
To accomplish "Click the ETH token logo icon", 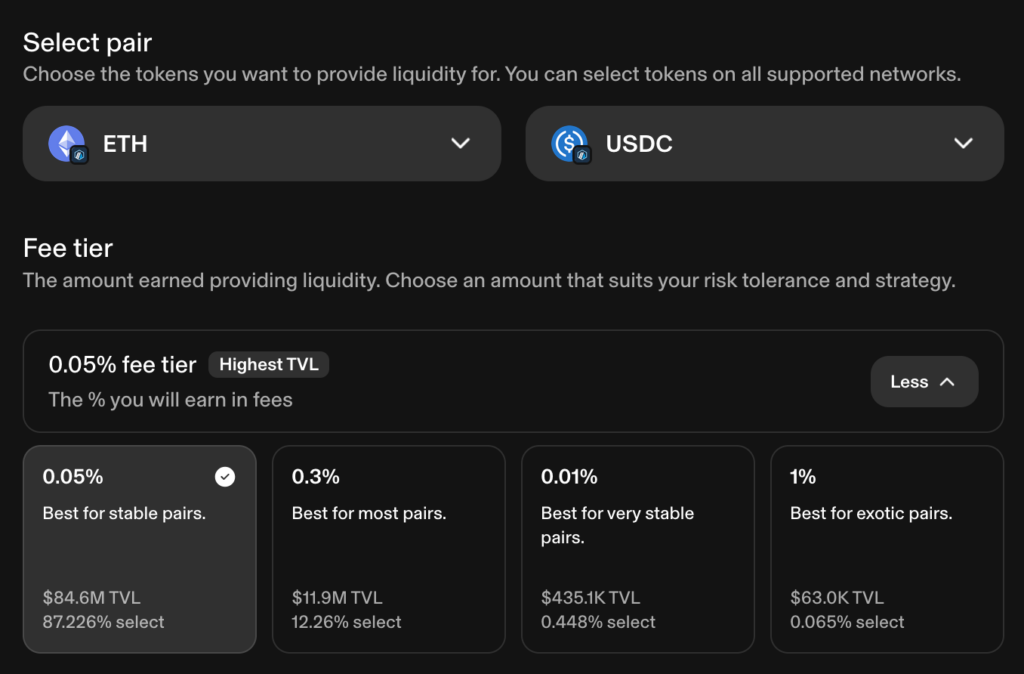I will (66, 143).
